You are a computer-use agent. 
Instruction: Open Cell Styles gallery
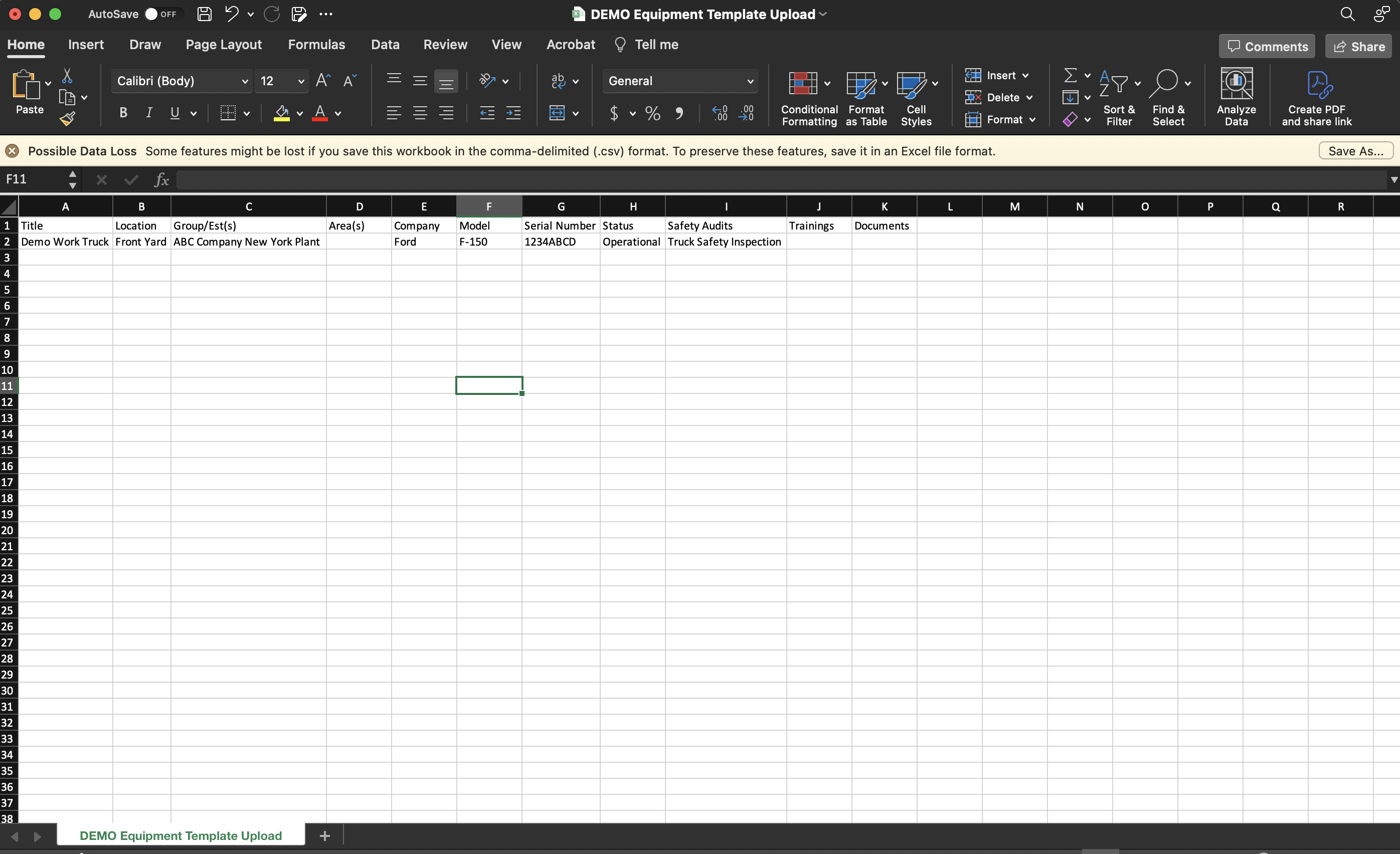pyautogui.click(x=916, y=98)
